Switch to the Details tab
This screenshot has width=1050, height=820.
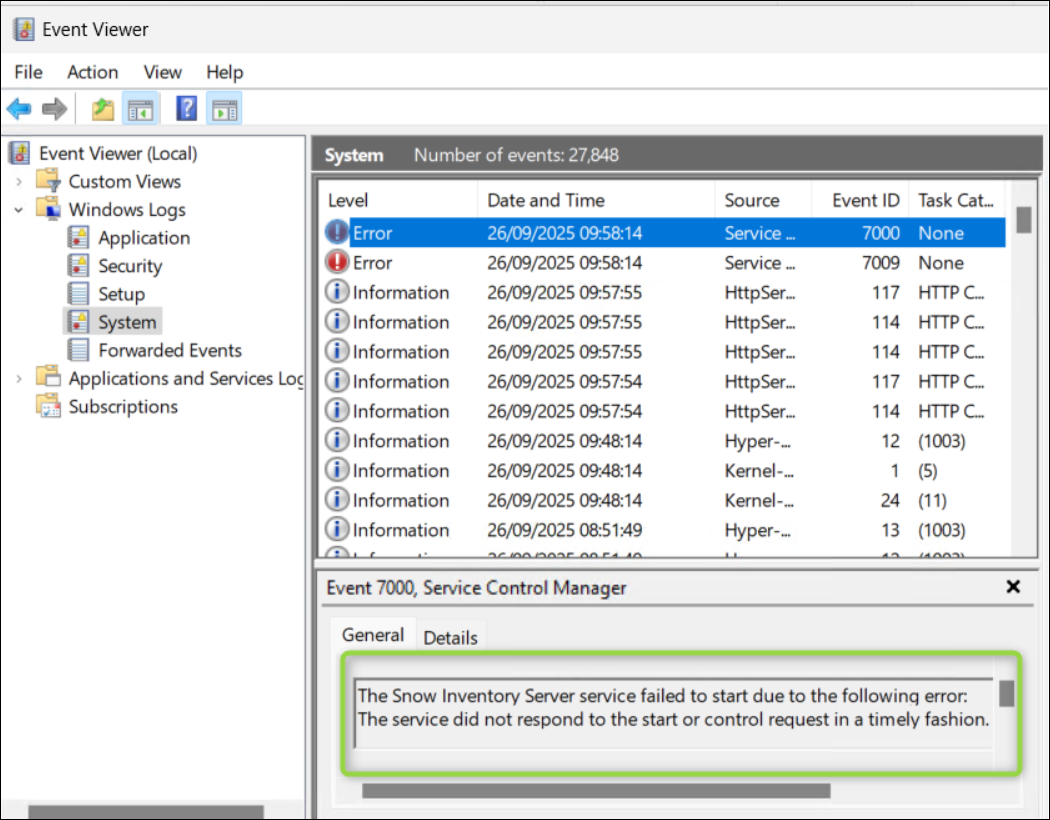(451, 636)
